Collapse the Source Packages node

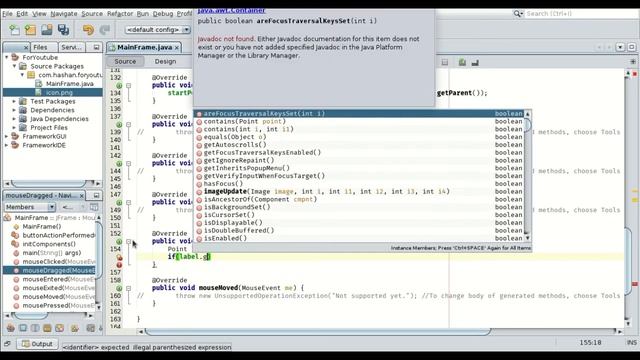click(14, 66)
